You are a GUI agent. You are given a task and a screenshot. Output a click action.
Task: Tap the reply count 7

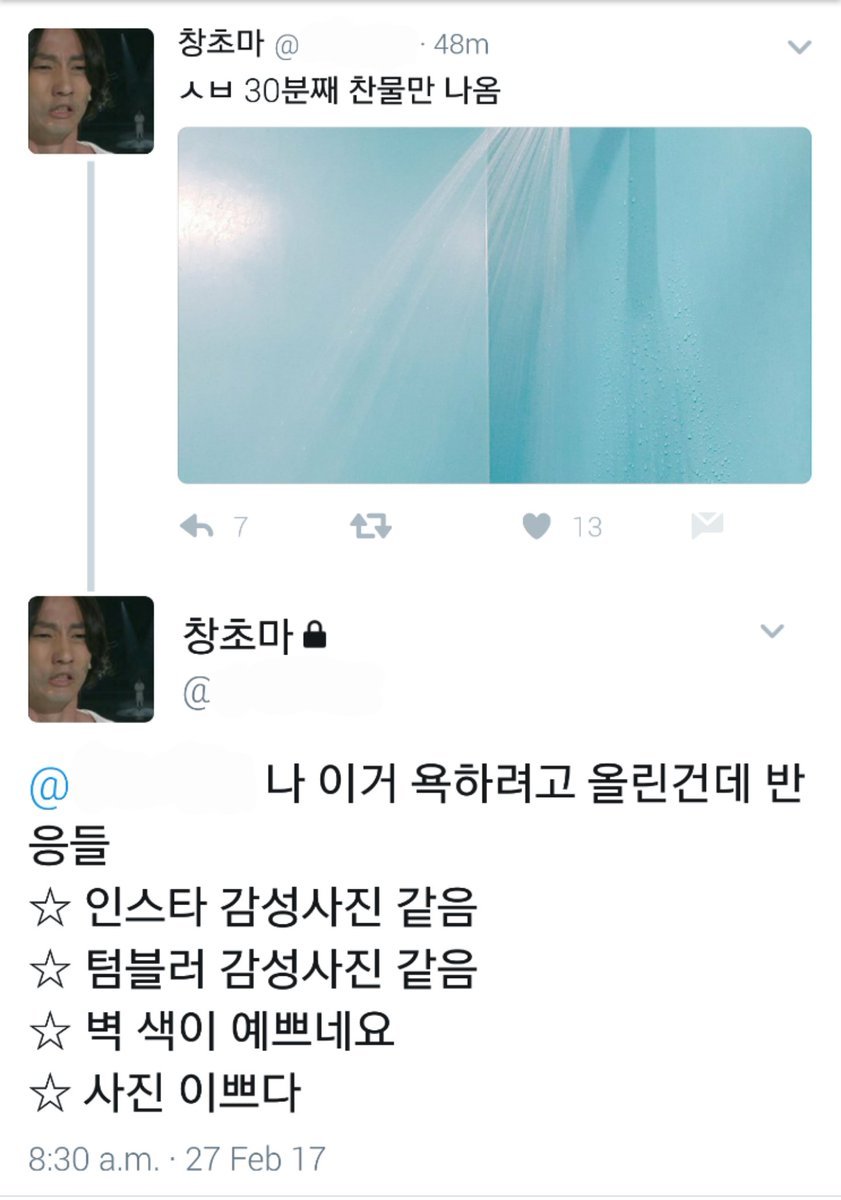pos(240,527)
